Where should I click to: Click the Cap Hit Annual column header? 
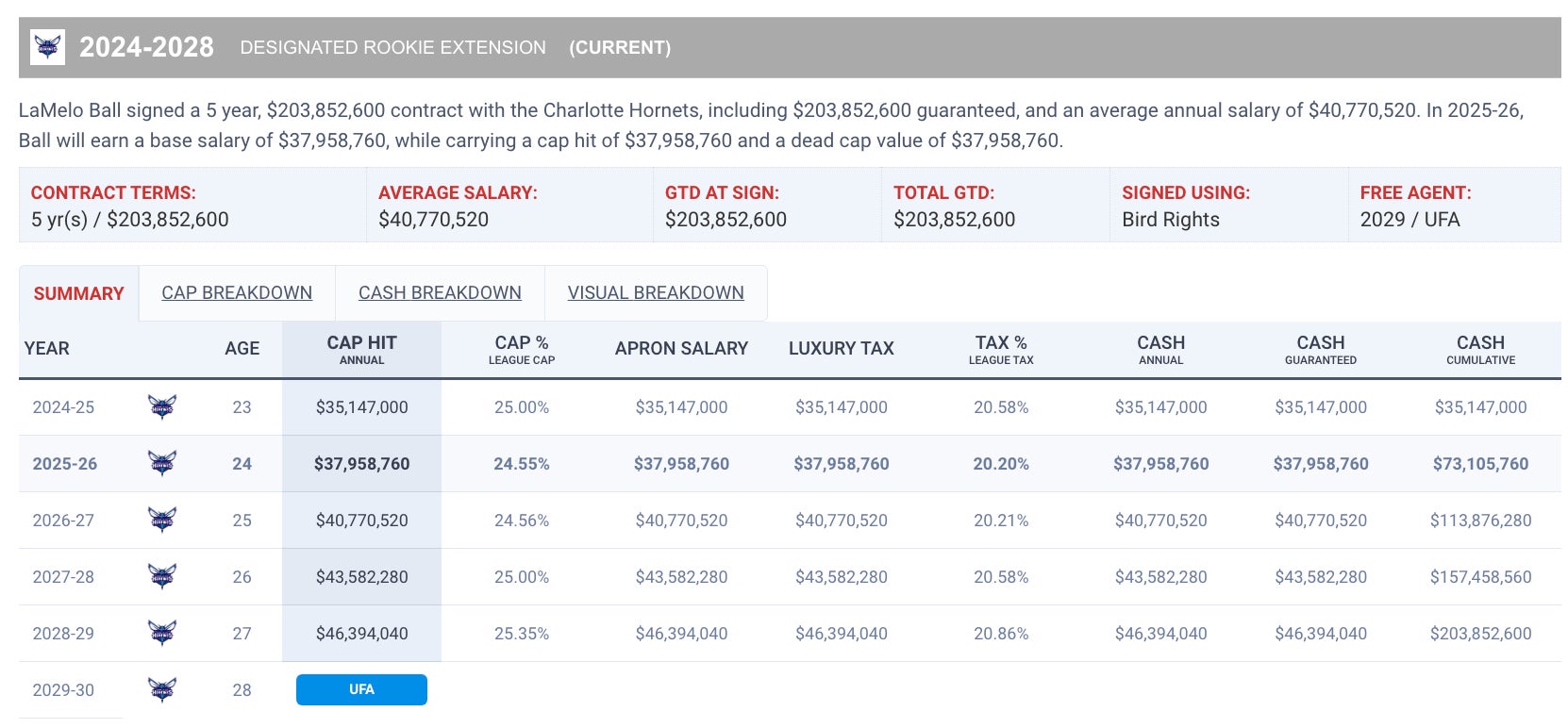[x=361, y=349]
